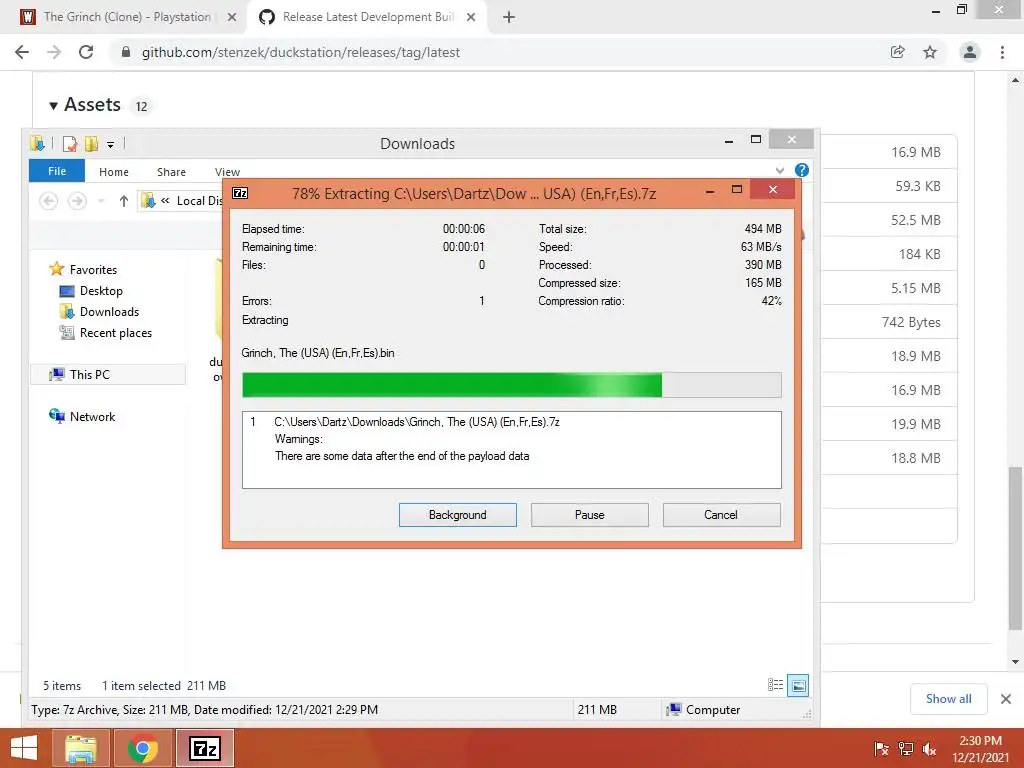The width and height of the screenshot is (1024, 768).
Task: Pause the extraction
Action: (589, 515)
